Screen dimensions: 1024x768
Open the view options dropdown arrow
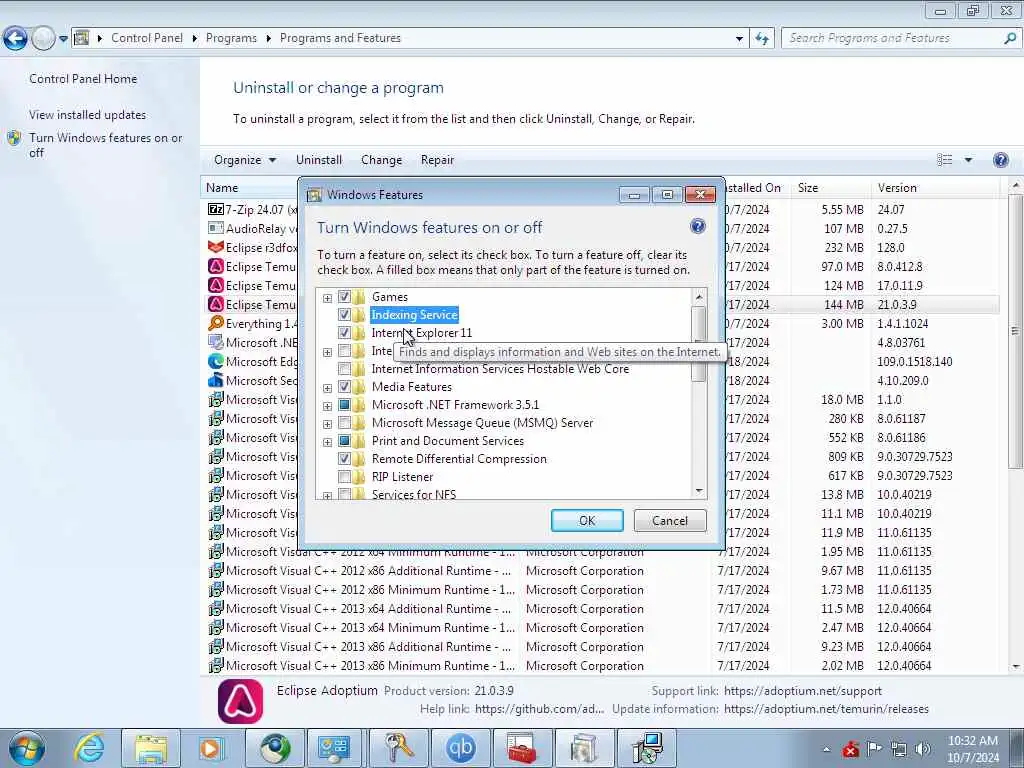click(x=968, y=160)
